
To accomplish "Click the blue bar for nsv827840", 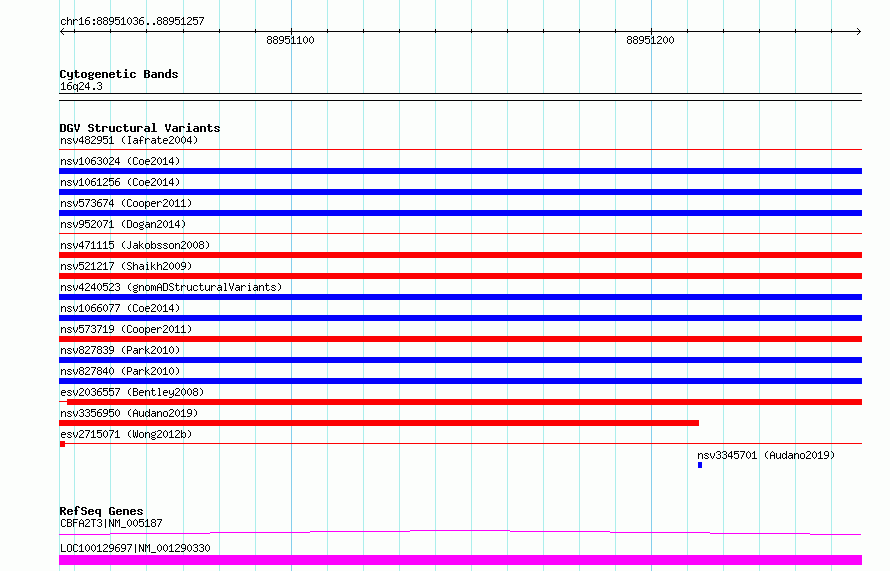I will (x=460, y=381).
